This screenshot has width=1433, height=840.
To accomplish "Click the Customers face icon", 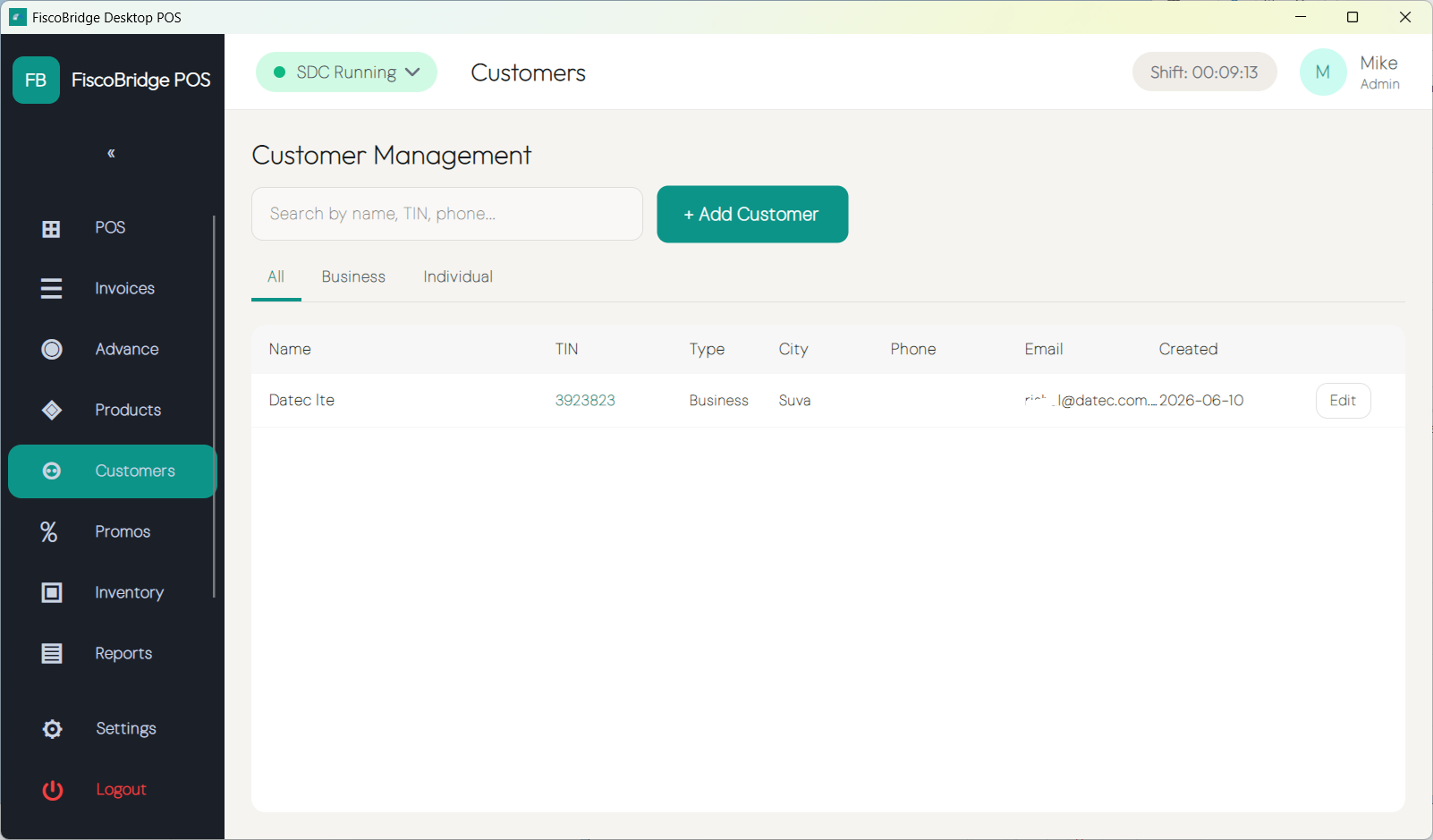I will click(x=52, y=471).
